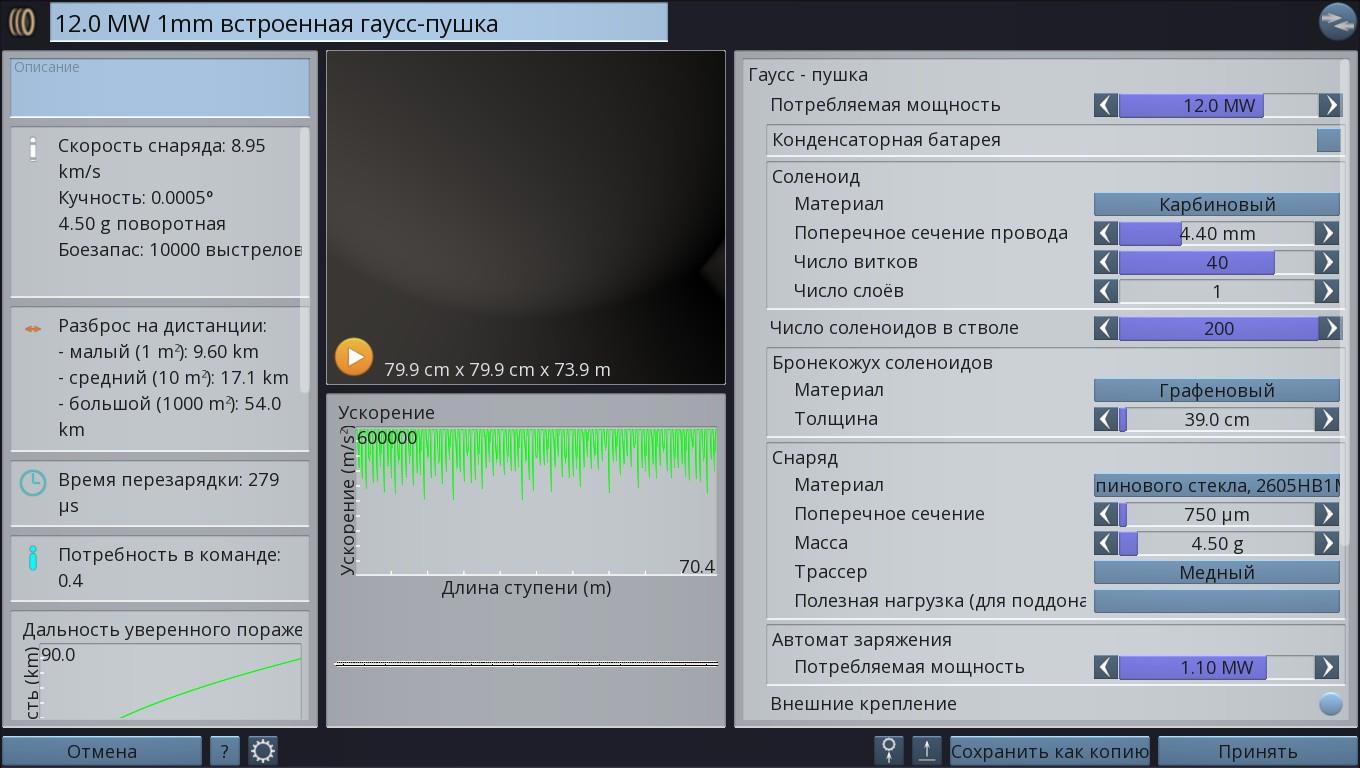Viewport: 1360px width, 768px height.
Task: Play the gauss gun preview animation
Action: pos(354,357)
